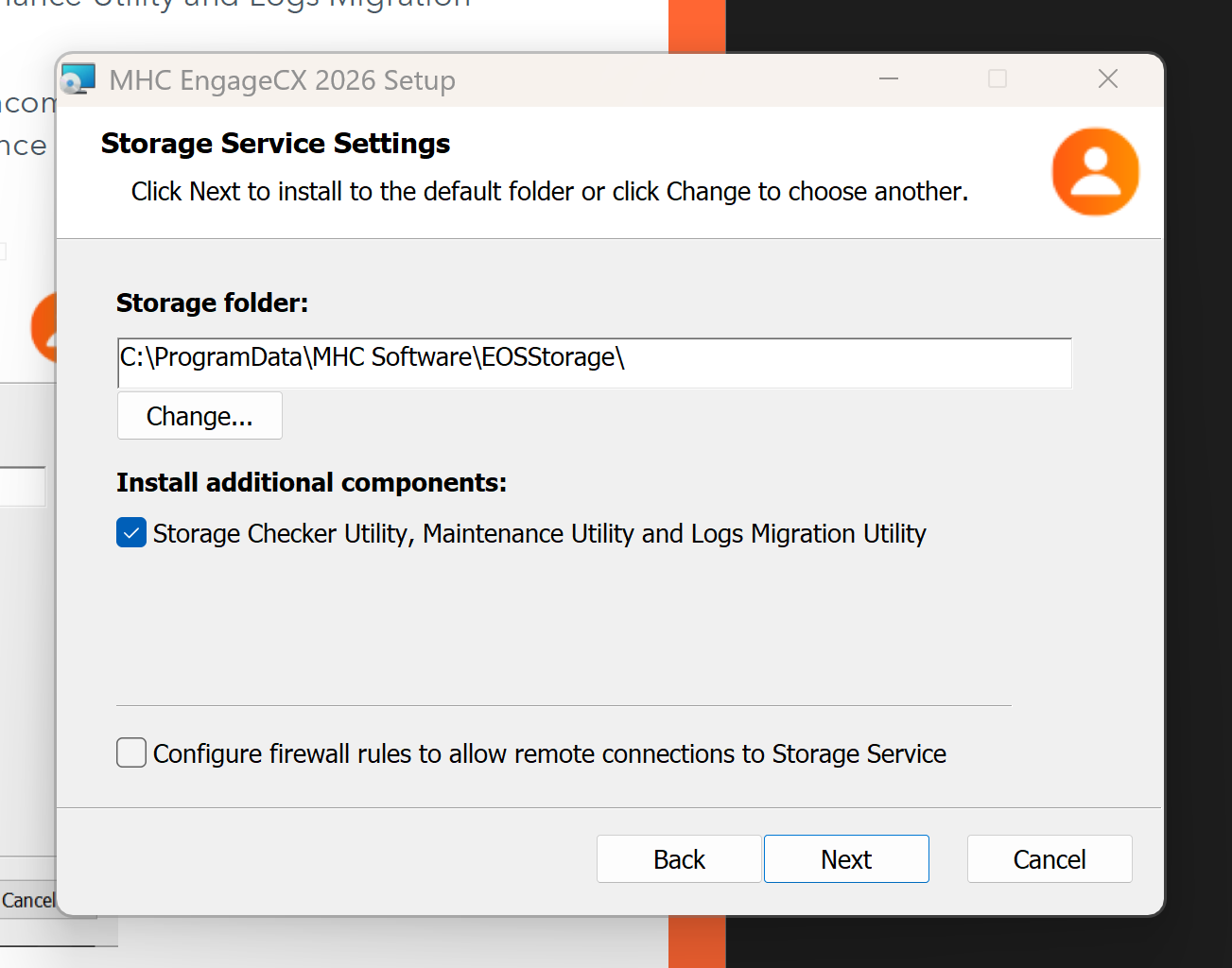Viewport: 1232px width, 968px height.
Task: Click the 'Storage folder:' label
Action: point(212,302)
